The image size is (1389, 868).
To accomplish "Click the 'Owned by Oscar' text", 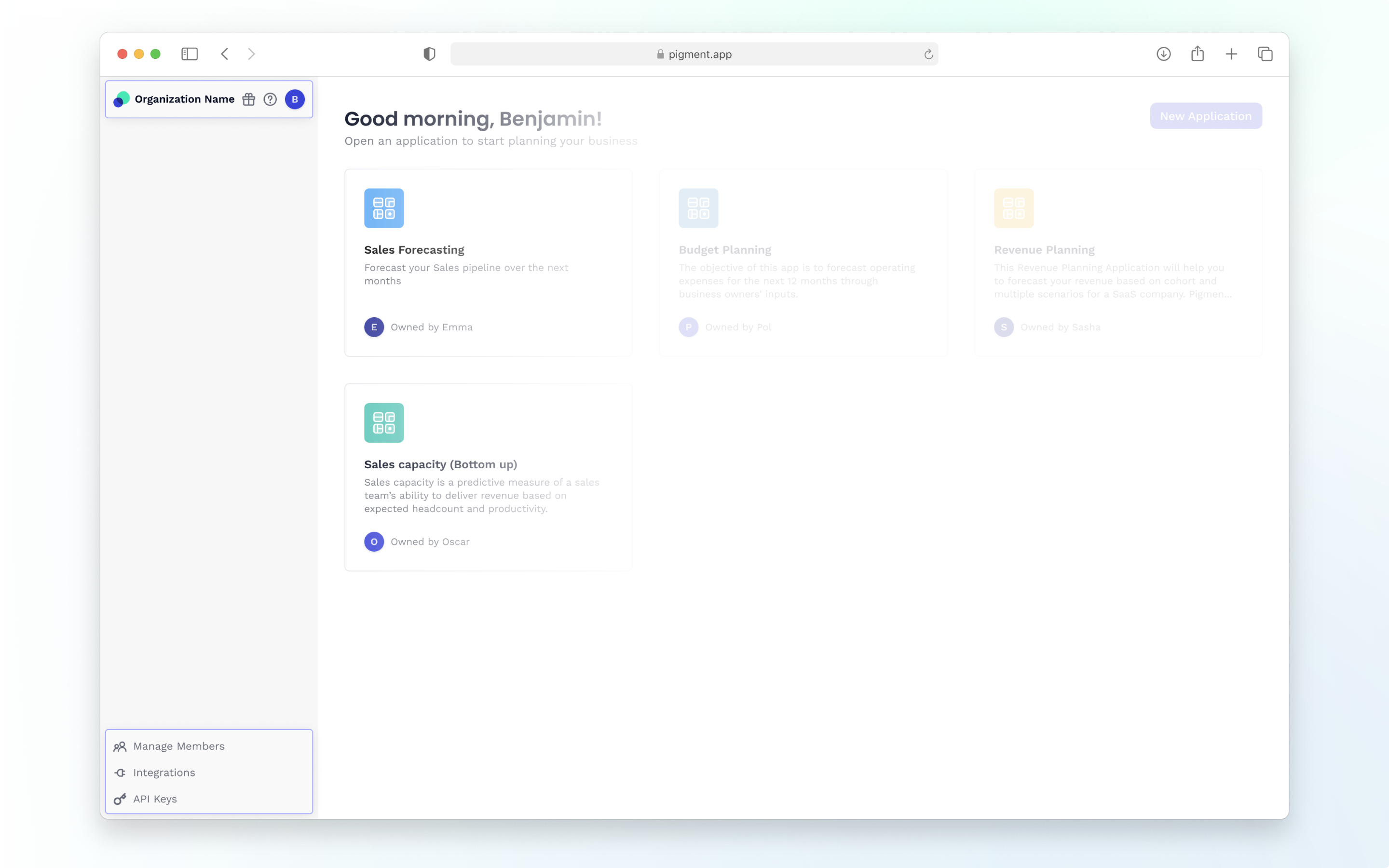I will [x=430, y=542].
